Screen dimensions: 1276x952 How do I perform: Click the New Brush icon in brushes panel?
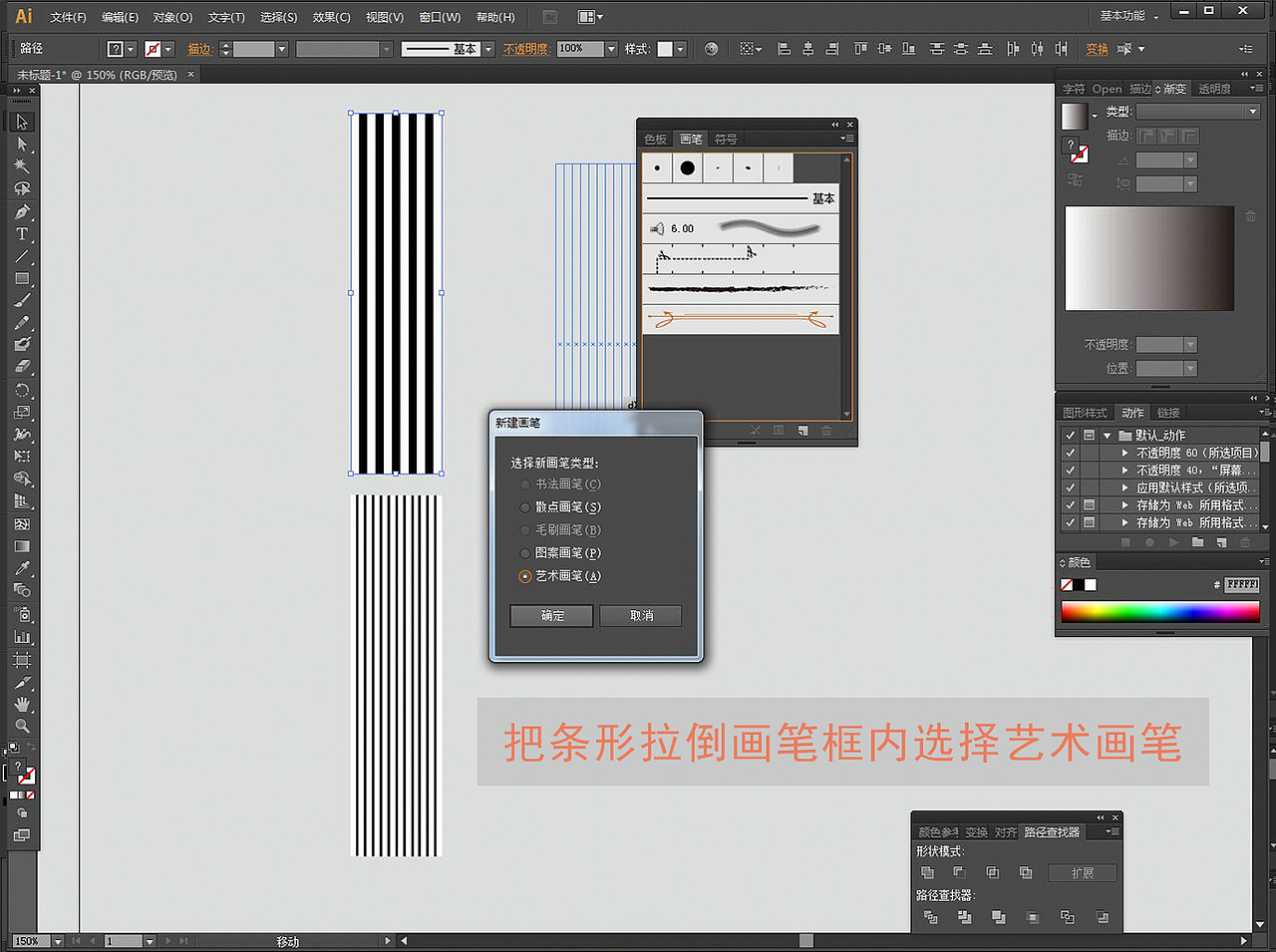pyautogui.click(x=802, y=430)
